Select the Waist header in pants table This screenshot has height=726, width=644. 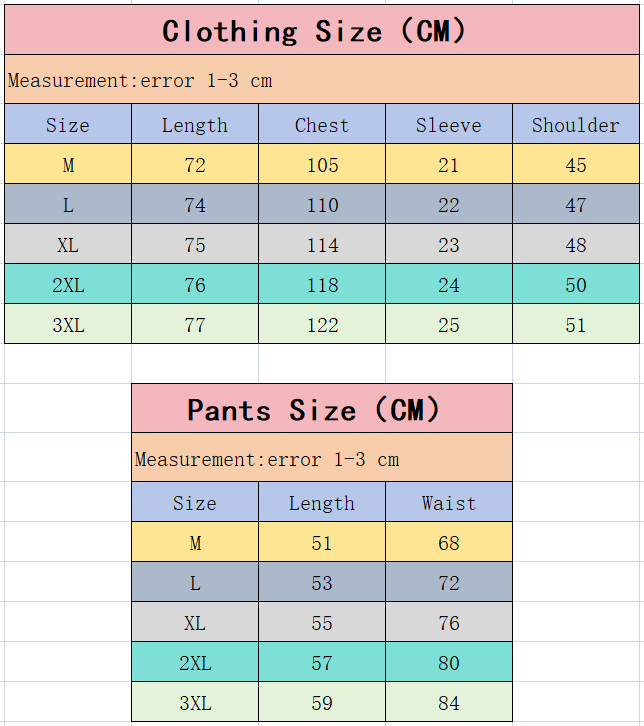coord(449,503)
